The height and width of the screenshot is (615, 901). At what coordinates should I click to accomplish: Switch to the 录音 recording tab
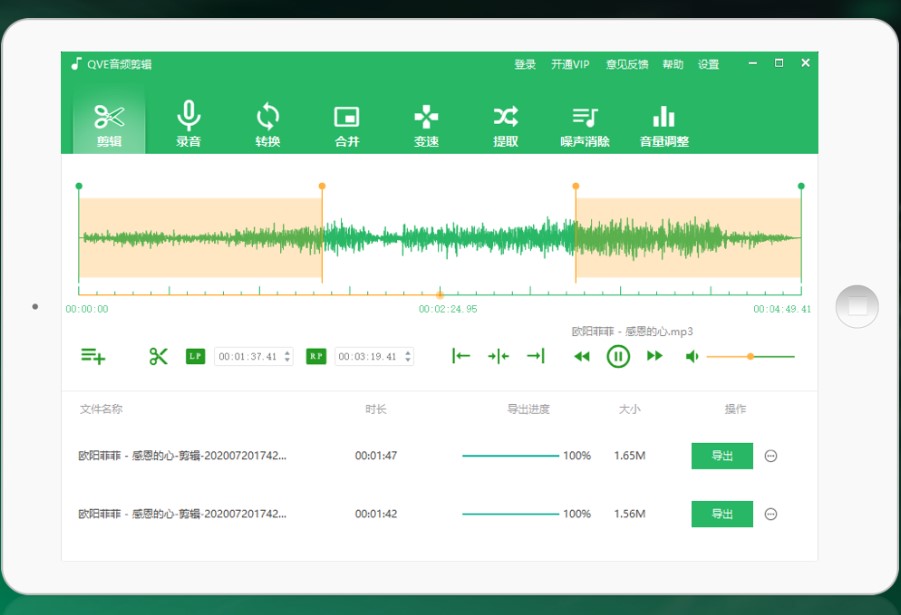click(x=188, y=125)
